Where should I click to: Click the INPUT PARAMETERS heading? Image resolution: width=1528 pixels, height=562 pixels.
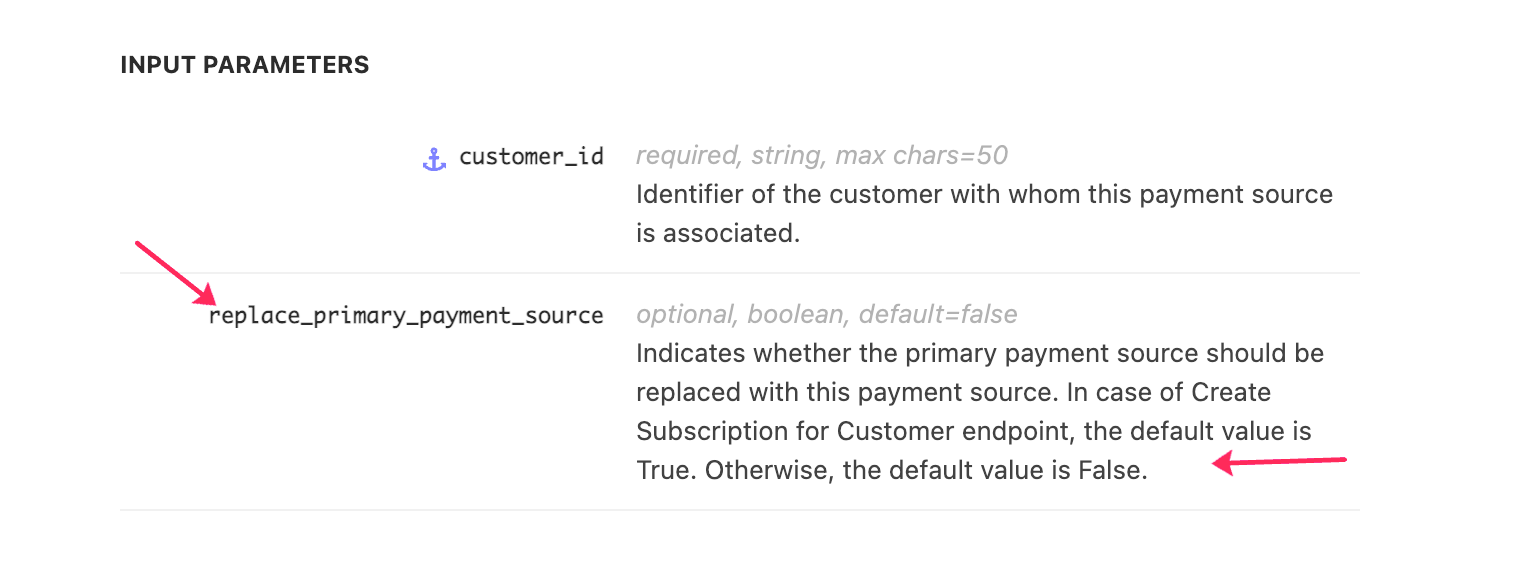[245, 65]
